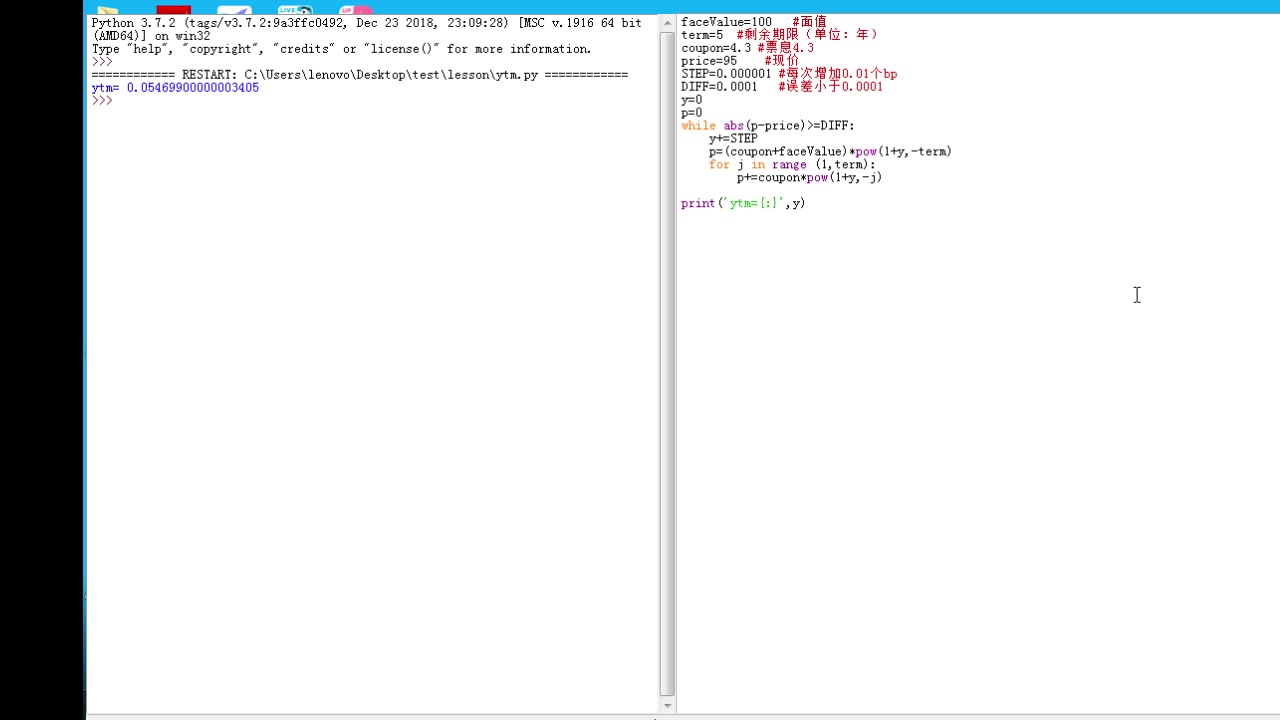Click the shell vertical scrollbar thumb
The image size is (1280, 720).
[667, 364]
